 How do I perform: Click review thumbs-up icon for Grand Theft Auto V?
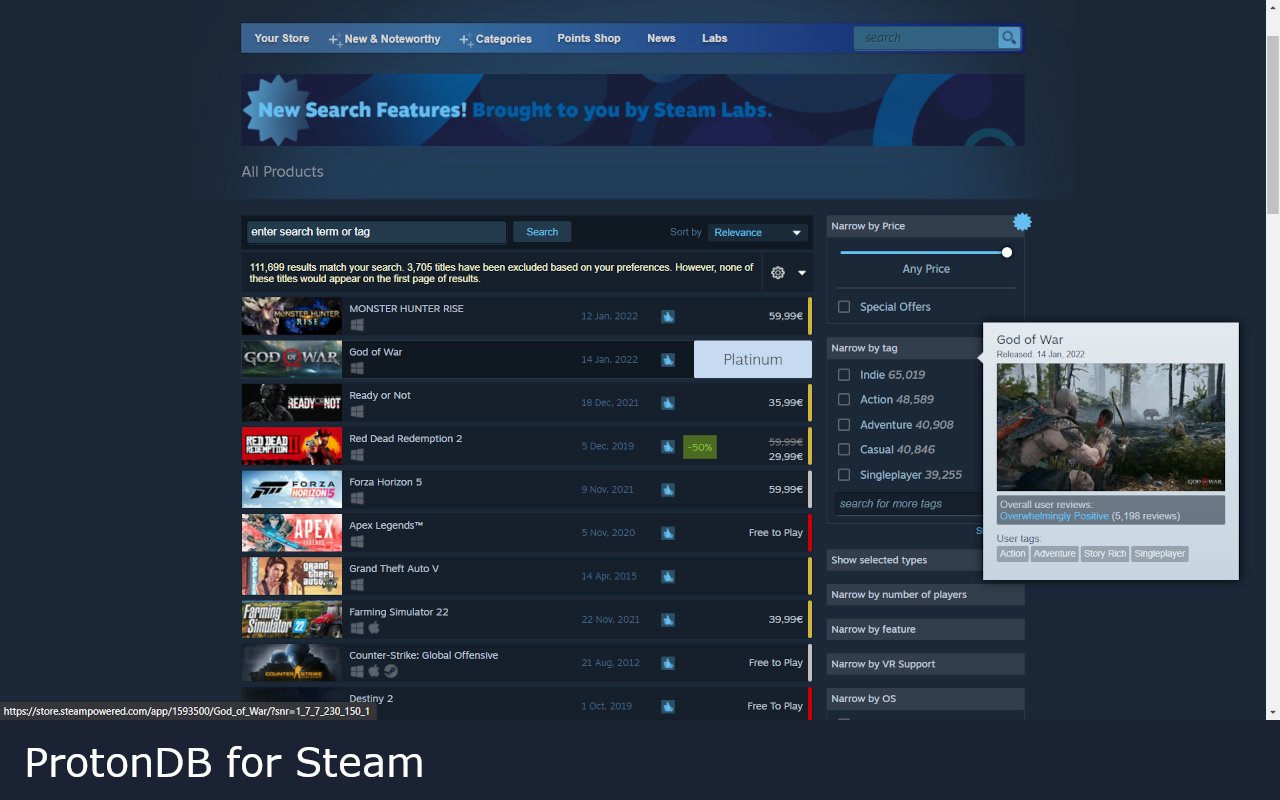(667, 576)
